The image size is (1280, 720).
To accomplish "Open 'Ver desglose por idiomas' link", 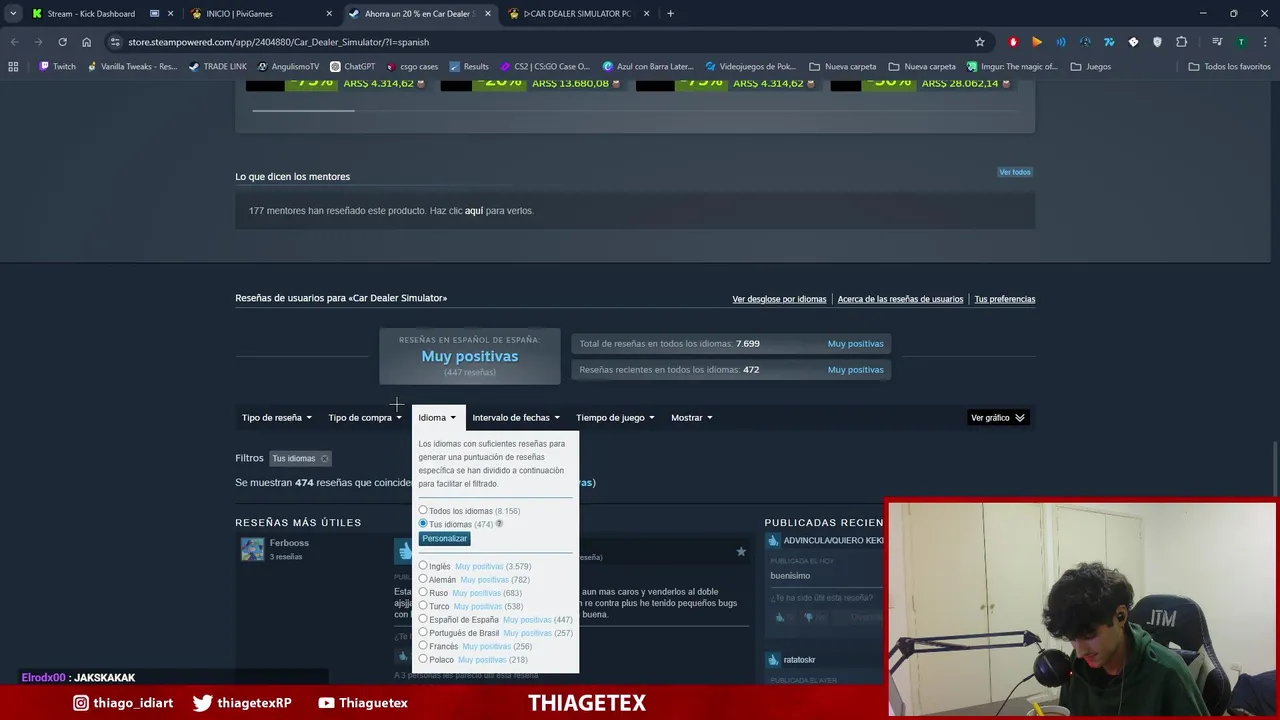I will pos(779,299).
